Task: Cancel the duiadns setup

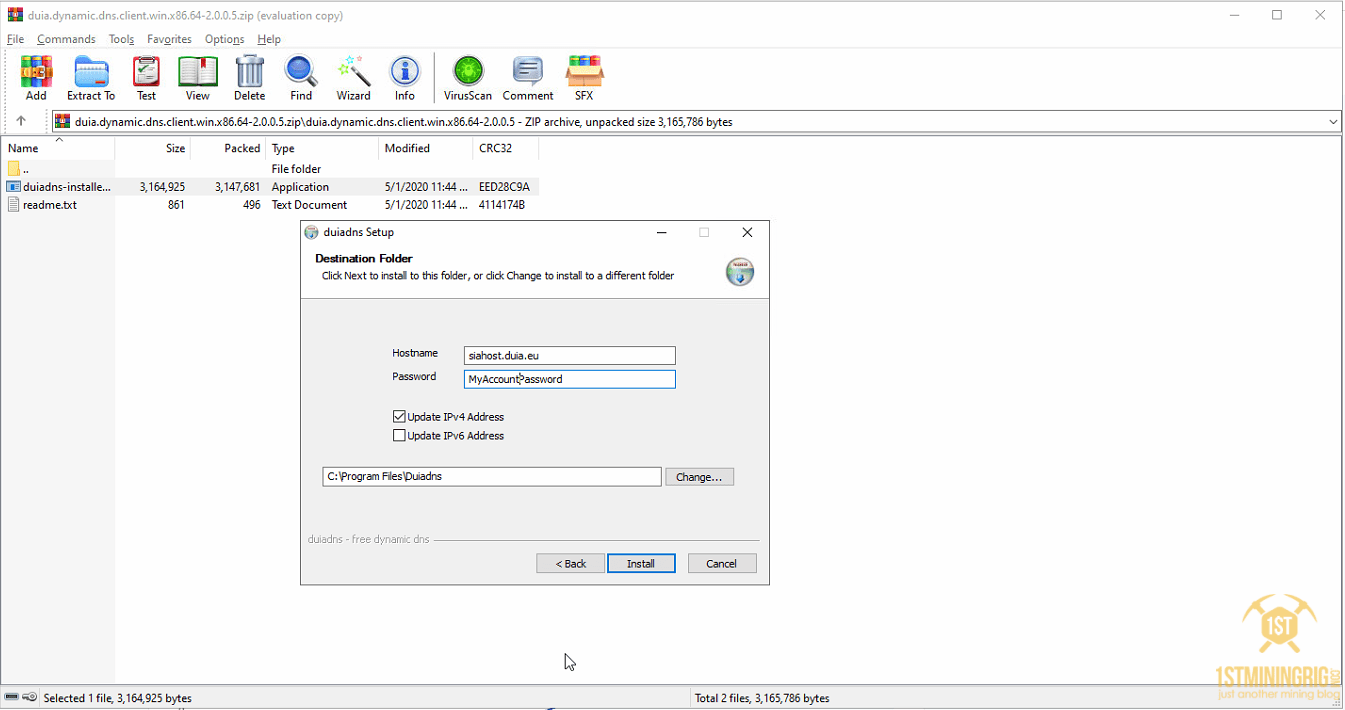Action: click(x=721, y=564)
